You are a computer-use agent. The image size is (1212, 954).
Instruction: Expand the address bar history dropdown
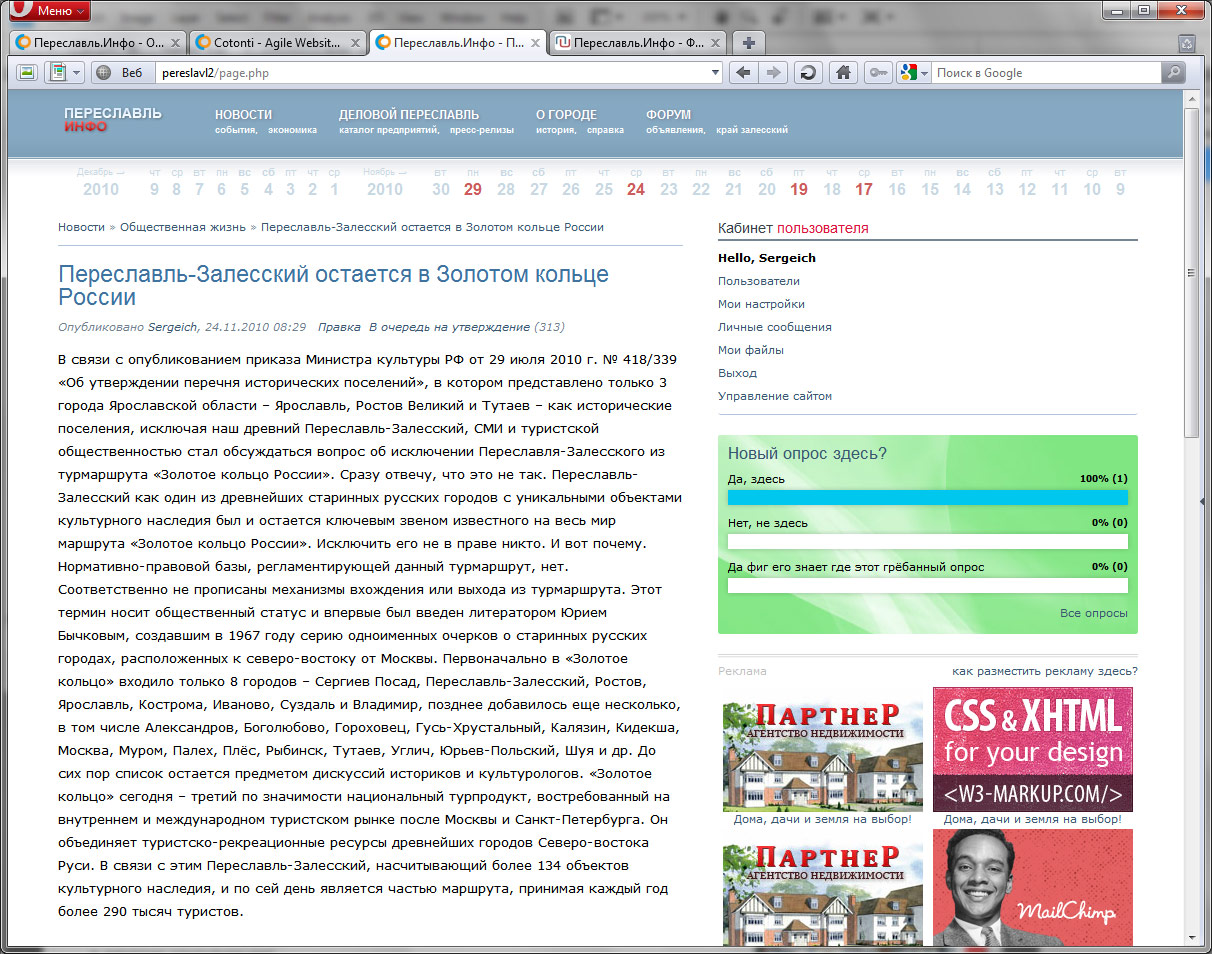click(x=715, y=73)
